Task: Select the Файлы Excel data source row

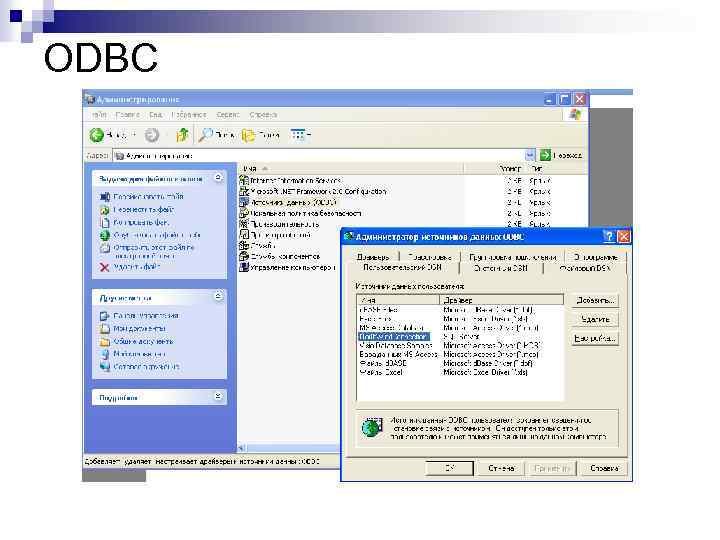Action: [x=460, y=372]
